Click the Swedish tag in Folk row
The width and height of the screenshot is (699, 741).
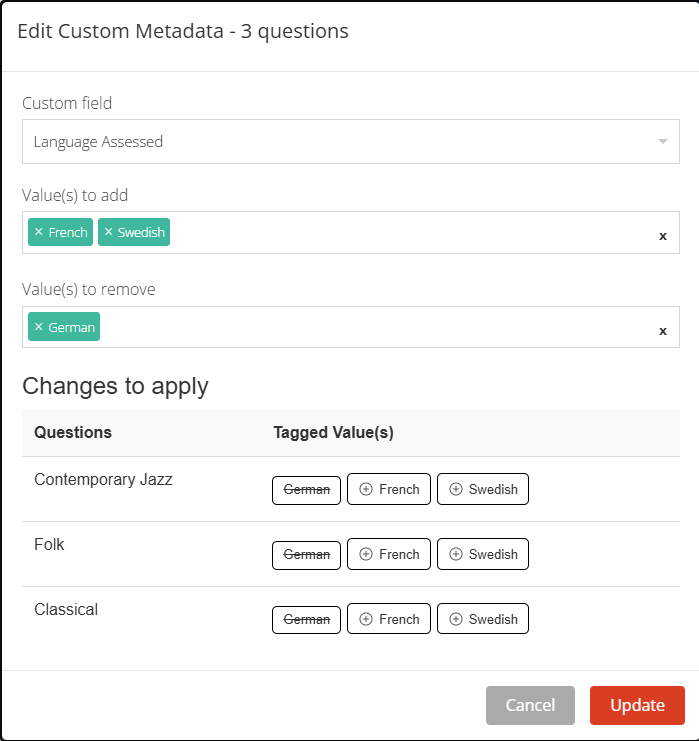(483, 554)
